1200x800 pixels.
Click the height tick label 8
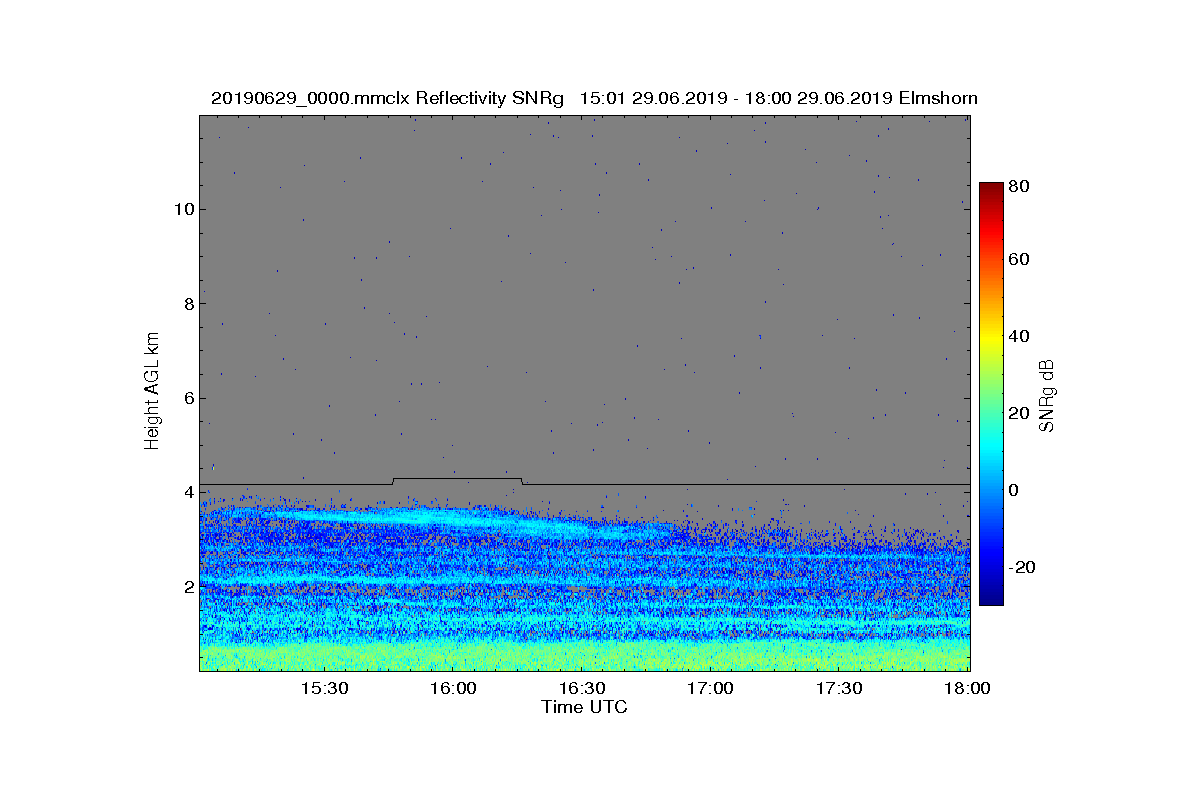[187, 304]
